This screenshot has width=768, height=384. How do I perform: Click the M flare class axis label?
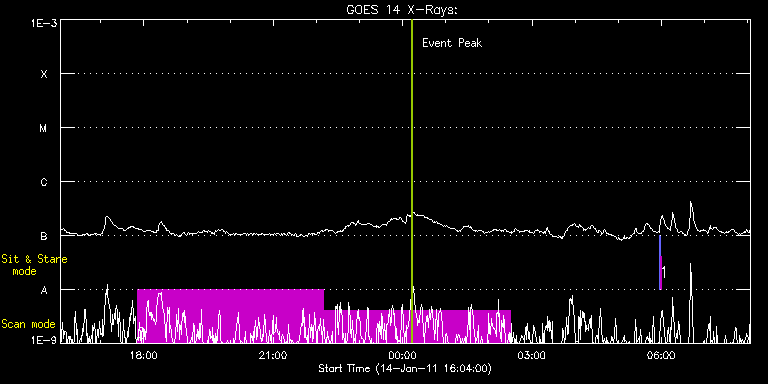[44, 128]
